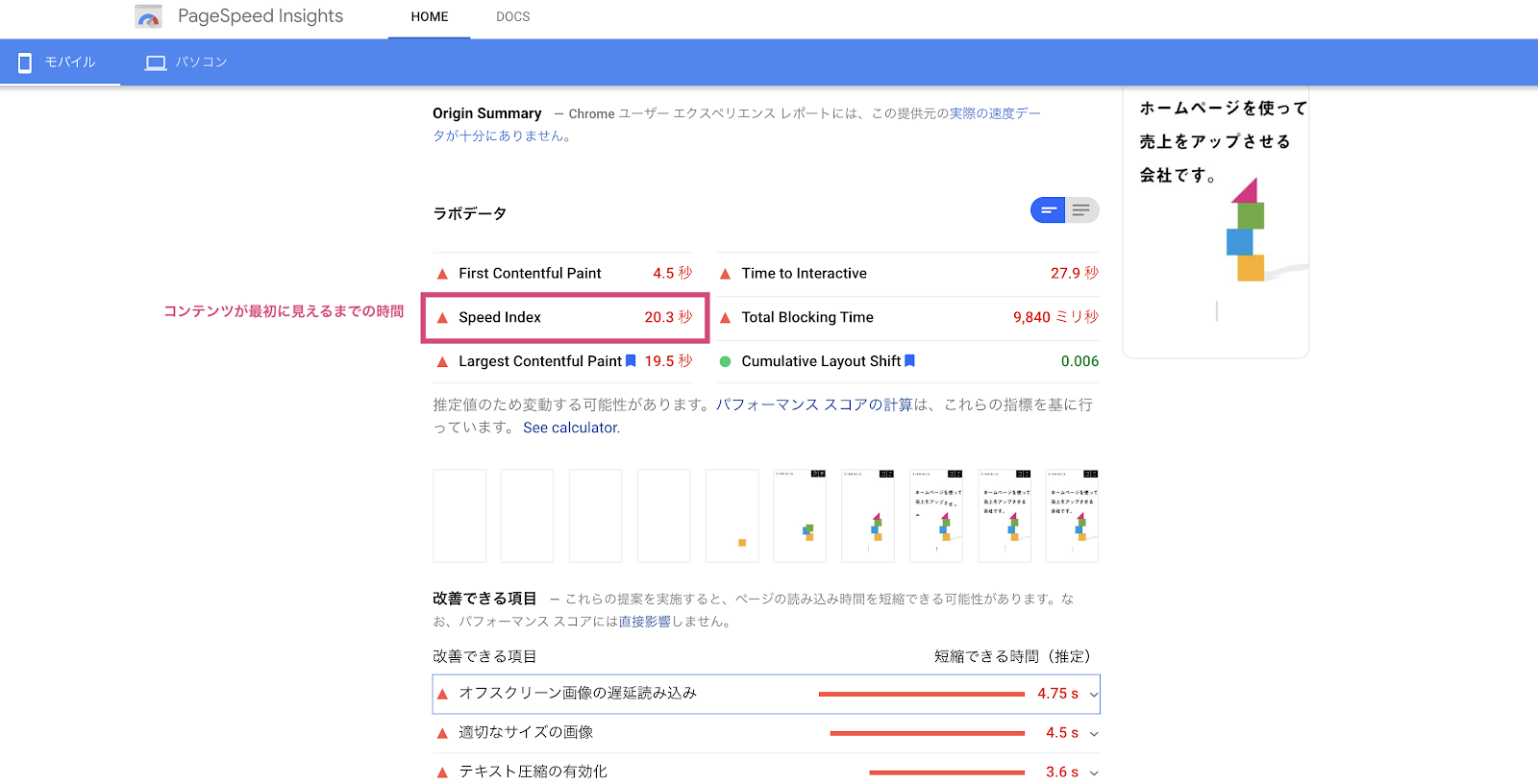Viewport: 1538px width, 784px height.
Task: Click the PageSpeed Insights logo icon
Action: tap(148, 16)
